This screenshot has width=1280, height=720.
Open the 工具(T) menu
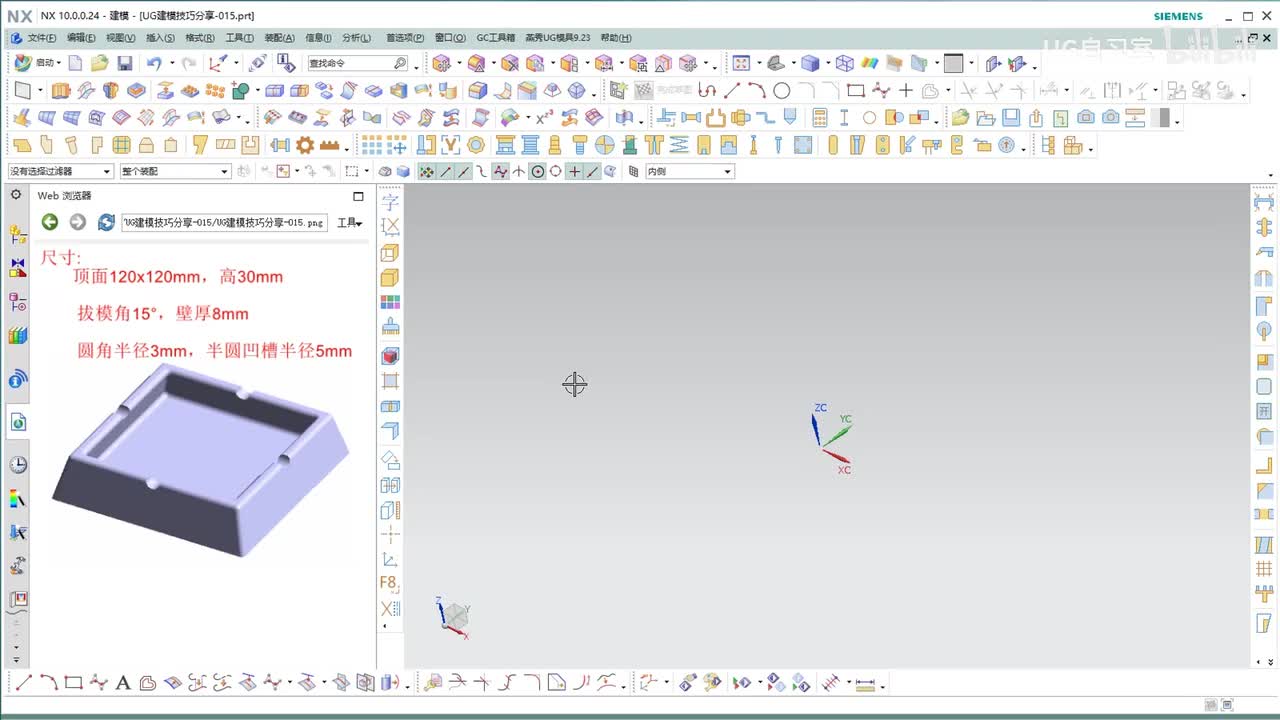240,38
